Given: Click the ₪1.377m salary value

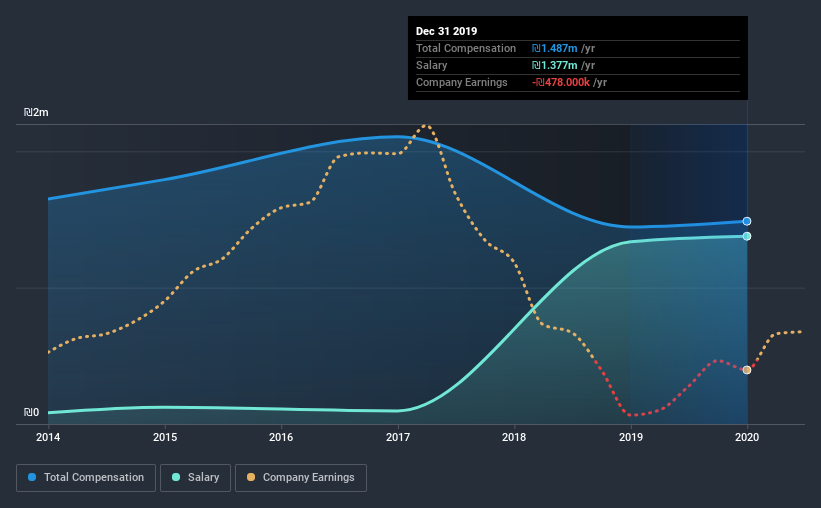Looking at the screenshot, I should [x=554, y=65].
